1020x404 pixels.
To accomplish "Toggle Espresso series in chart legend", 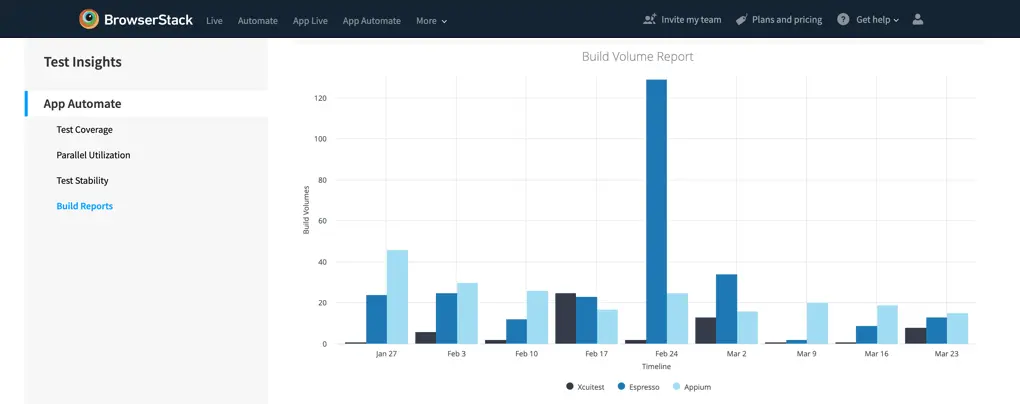I will 639,386.
